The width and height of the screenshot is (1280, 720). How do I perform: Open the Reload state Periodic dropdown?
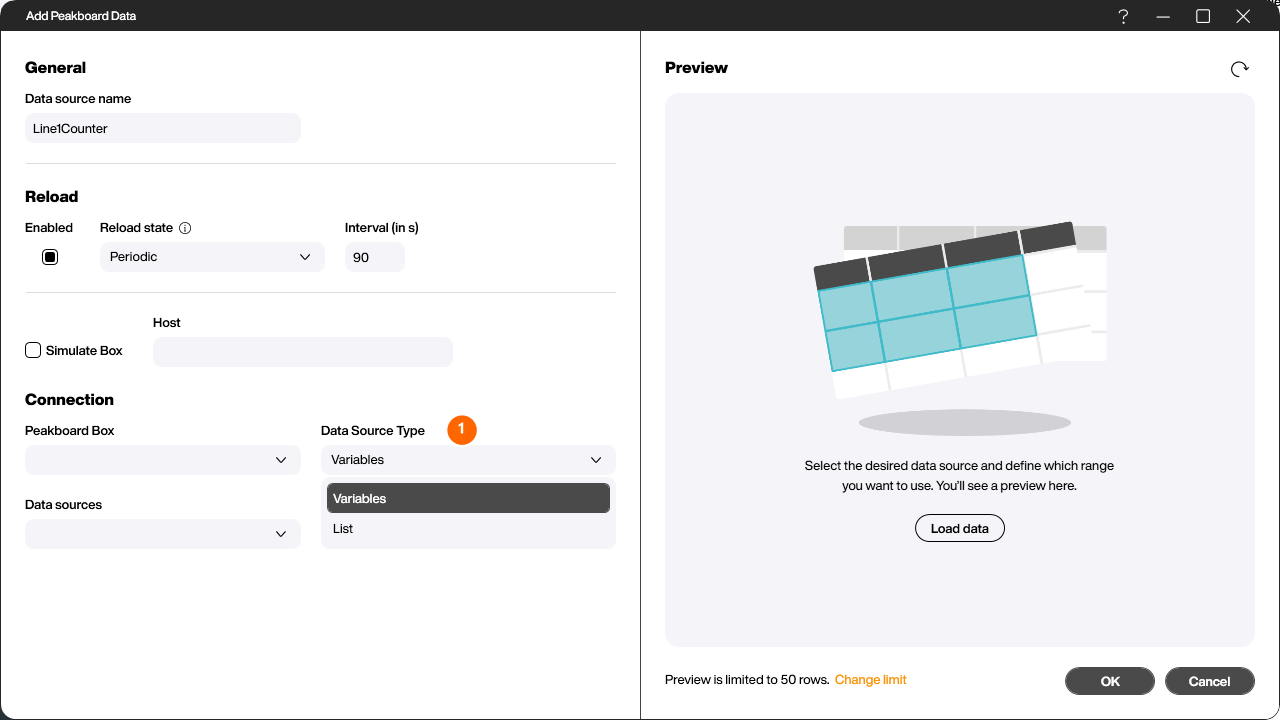pyautogui.click(x=212, y=257)
